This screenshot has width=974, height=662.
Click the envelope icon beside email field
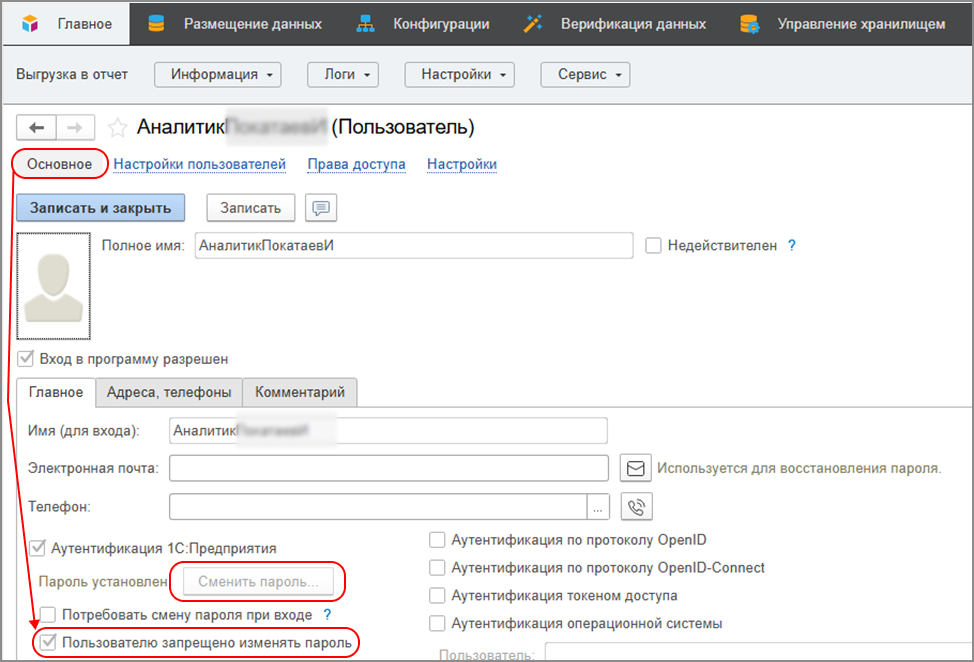tap(636, 468)
